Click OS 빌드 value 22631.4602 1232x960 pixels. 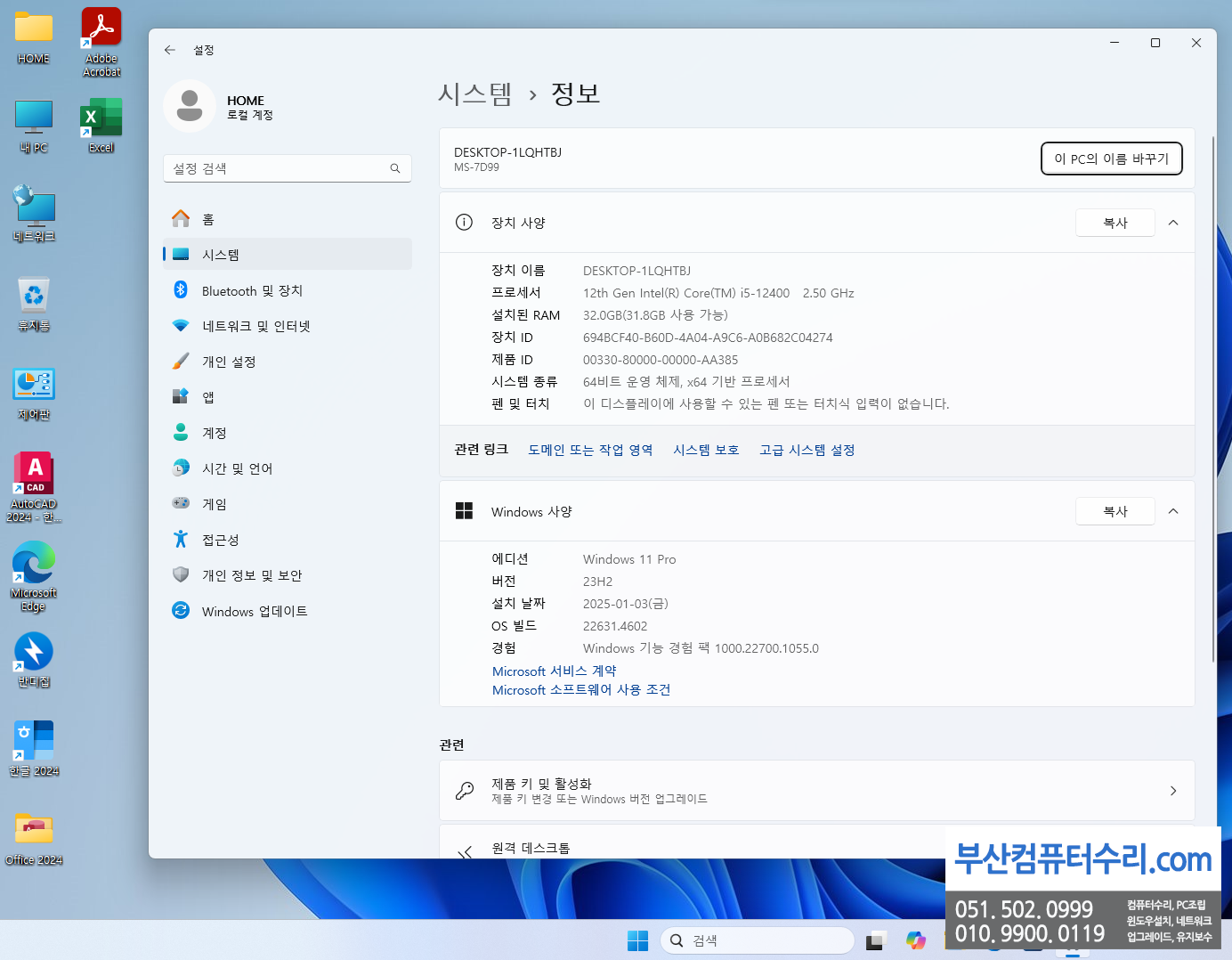pyautogui.click(x=615, y=626)
